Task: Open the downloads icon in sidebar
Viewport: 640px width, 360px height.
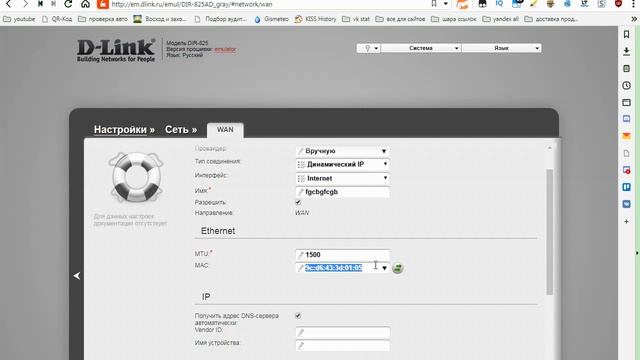Action: point(627,51)
